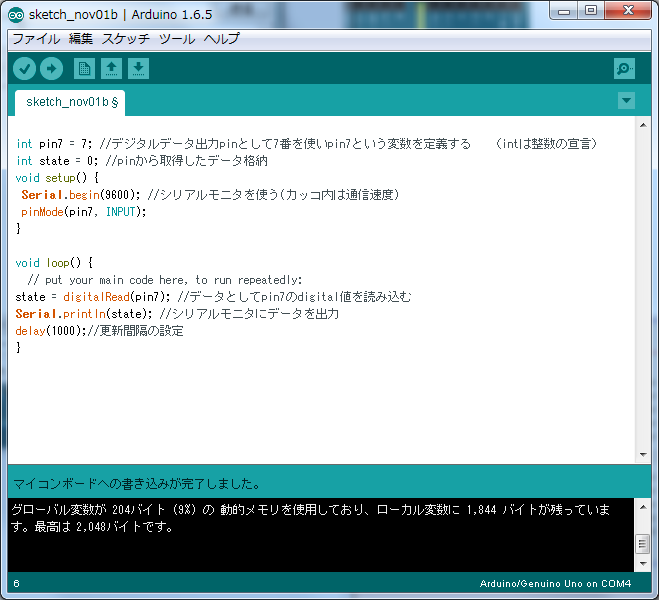Image resolution: width=659 pixels, height=600 pixels.
Task: Click 'void setup() {' line
Action: (x=57, y=178)
